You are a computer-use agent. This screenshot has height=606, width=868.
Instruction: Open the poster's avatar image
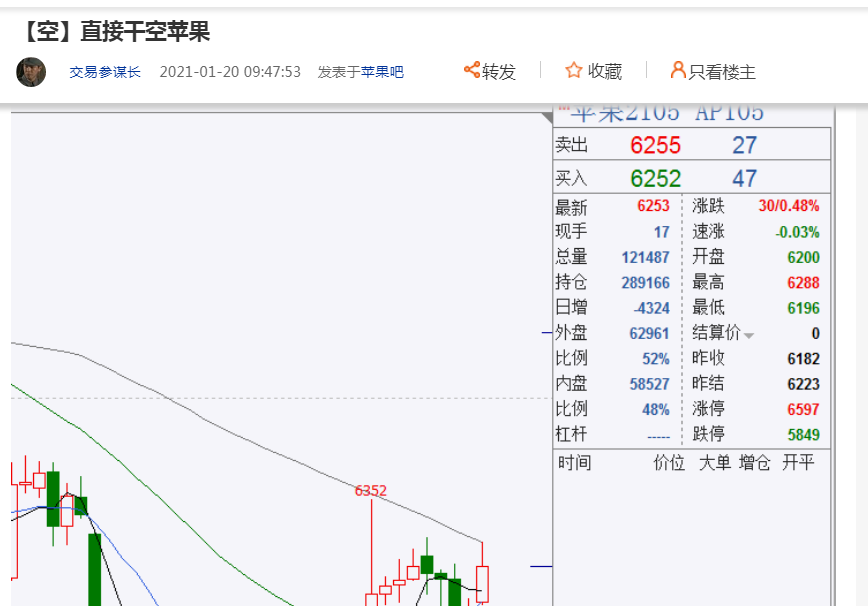click(x=31, y=72)
